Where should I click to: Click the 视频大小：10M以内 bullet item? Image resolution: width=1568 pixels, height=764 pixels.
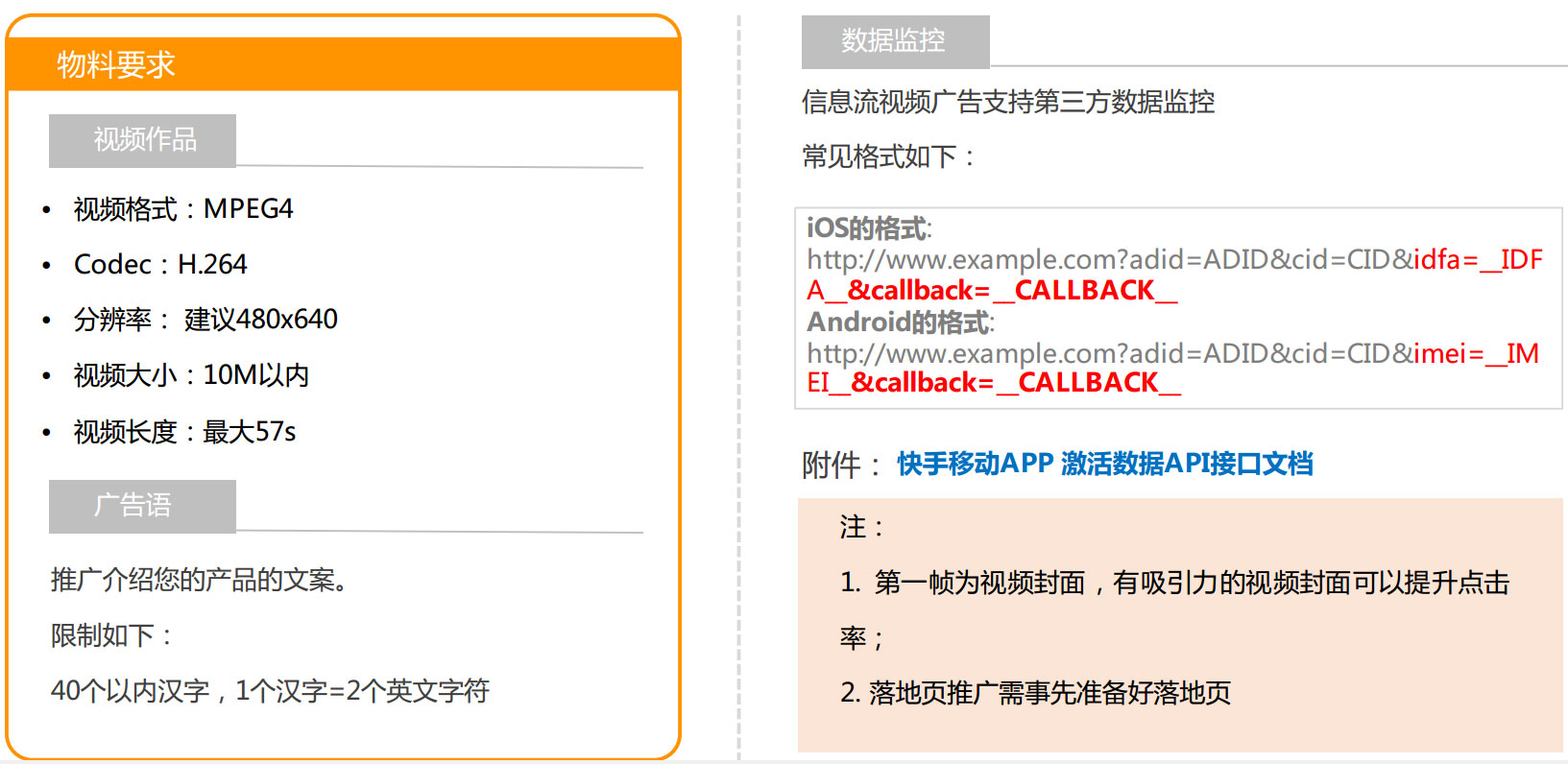(191, 375)
